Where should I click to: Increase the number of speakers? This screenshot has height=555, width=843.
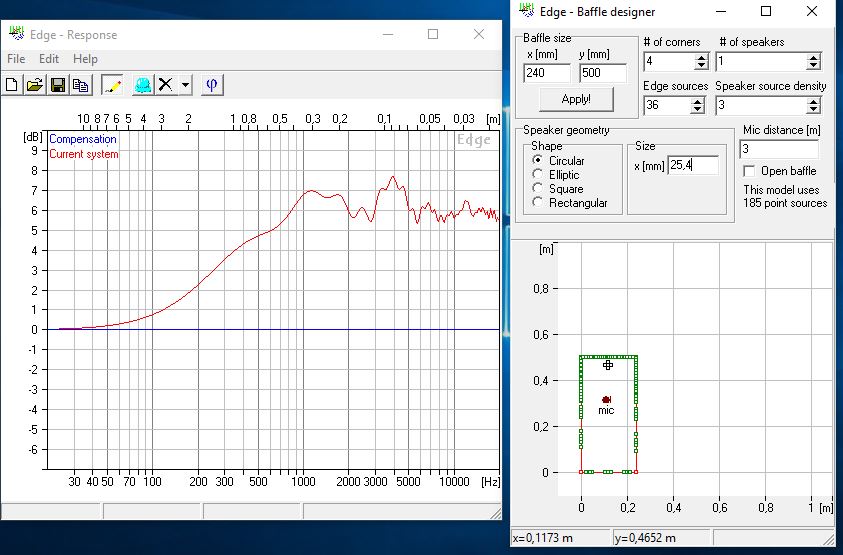pos(814,57)
